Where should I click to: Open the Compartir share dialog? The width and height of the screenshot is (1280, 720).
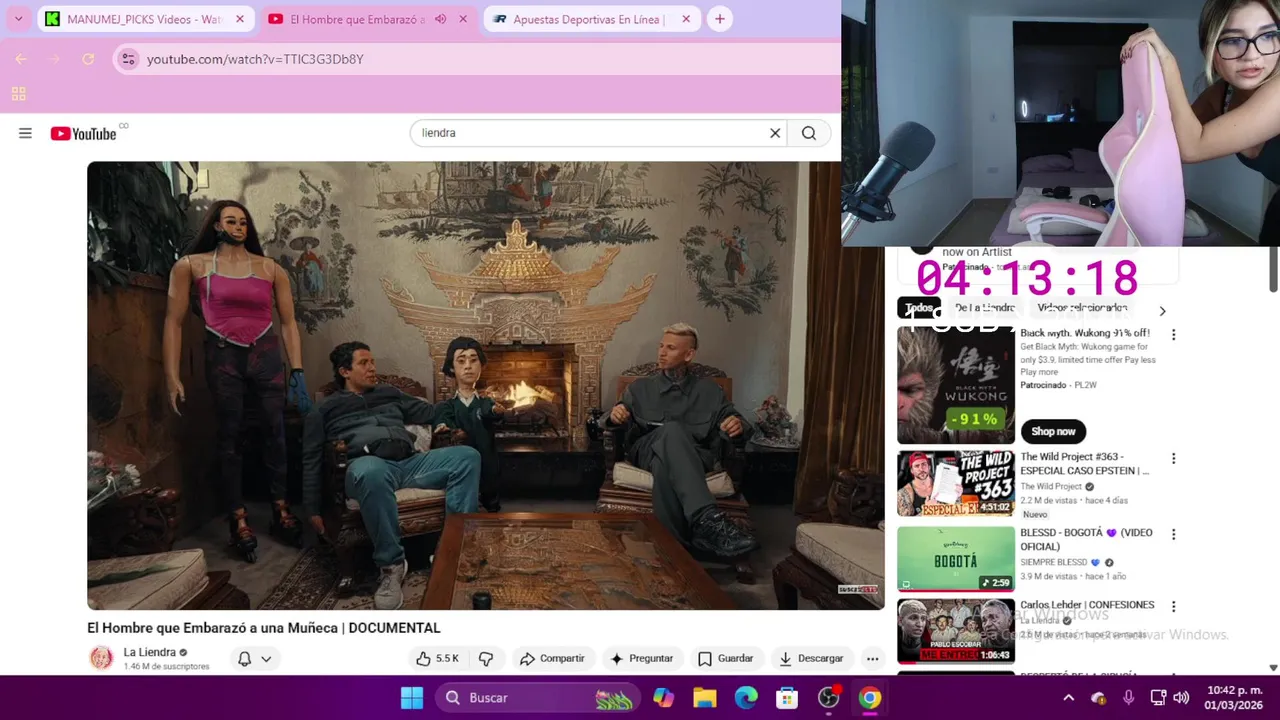tap(552, 658)
